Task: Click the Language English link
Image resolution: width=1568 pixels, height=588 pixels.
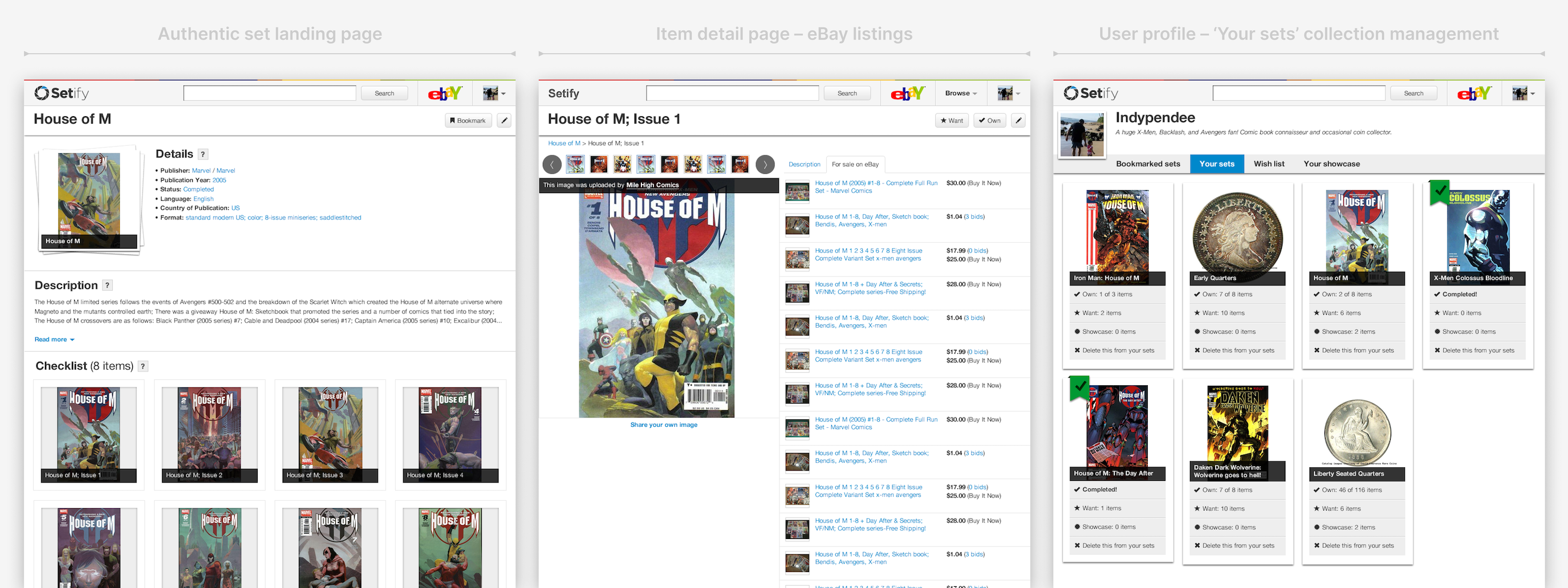Action: click(204, 199)
